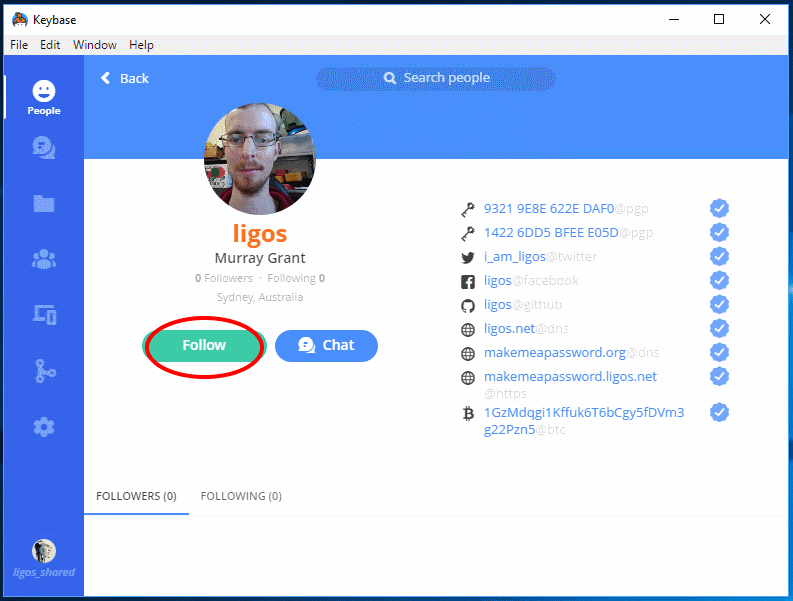
Task: Click the key icon beside 9321 key
Action: 468,209
